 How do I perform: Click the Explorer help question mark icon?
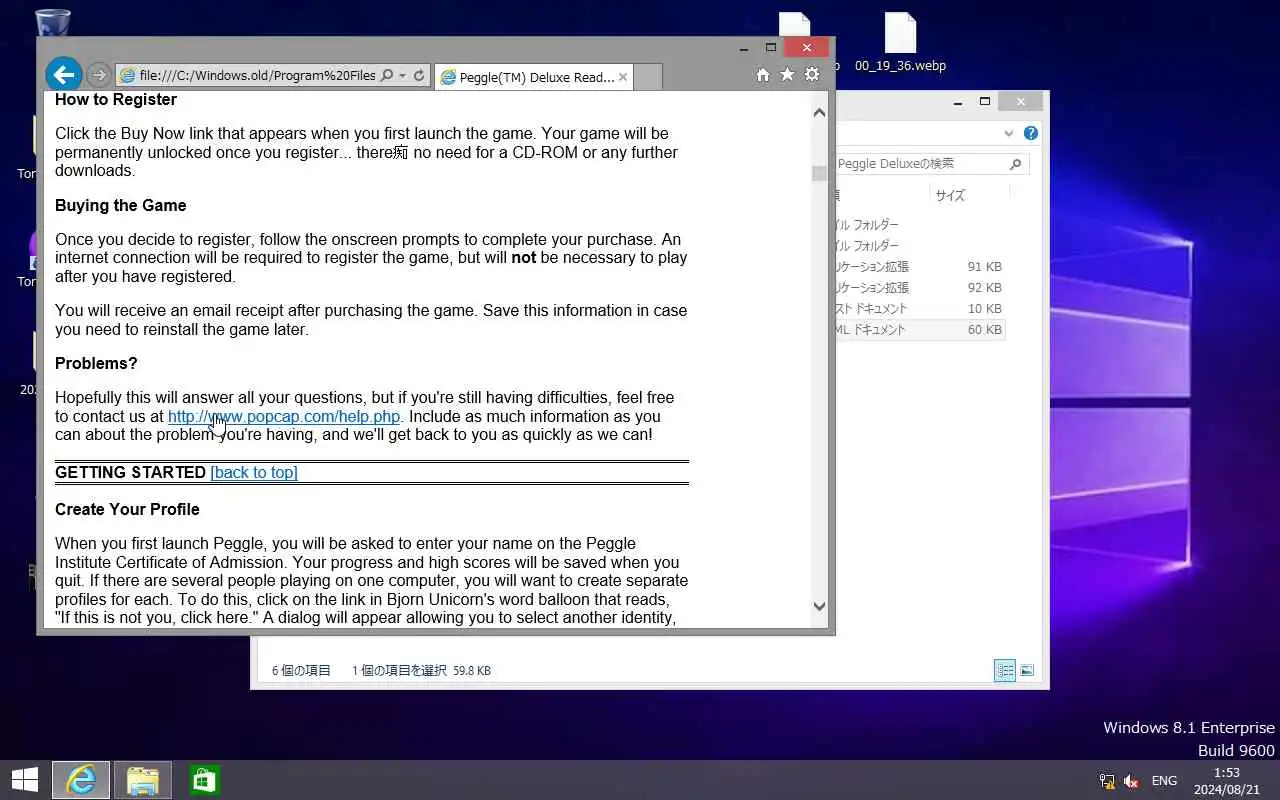pyautogui.click(x=1031, y=133)
